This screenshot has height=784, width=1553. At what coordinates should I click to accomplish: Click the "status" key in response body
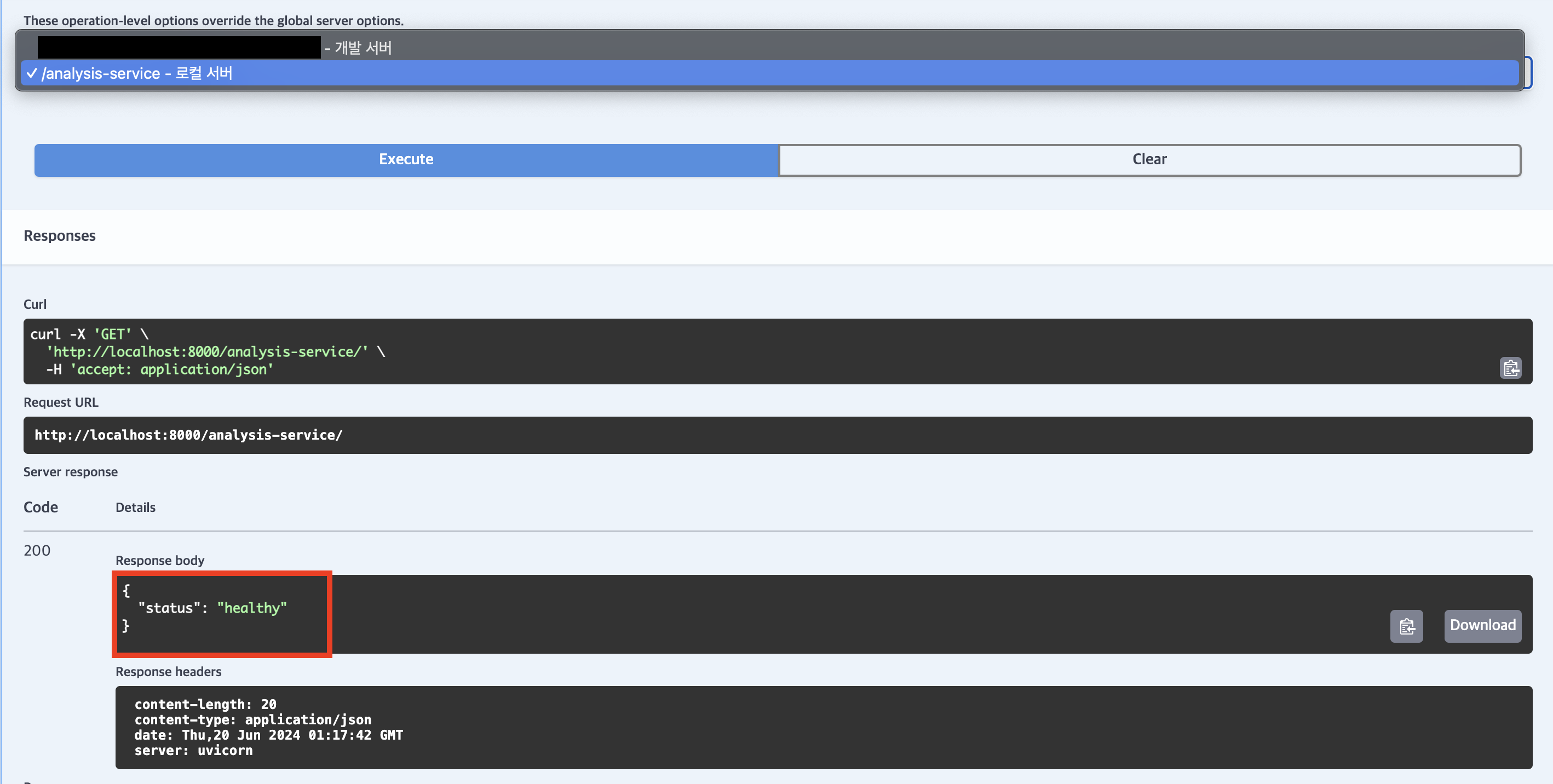pos(169,608)
